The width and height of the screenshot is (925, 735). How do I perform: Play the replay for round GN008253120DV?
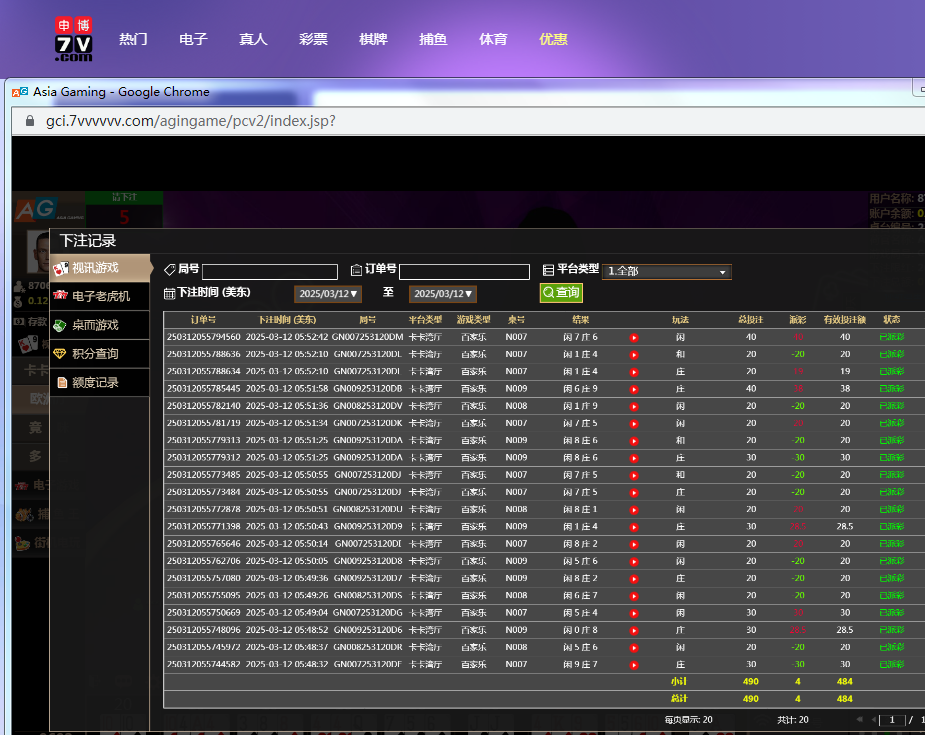634,407
